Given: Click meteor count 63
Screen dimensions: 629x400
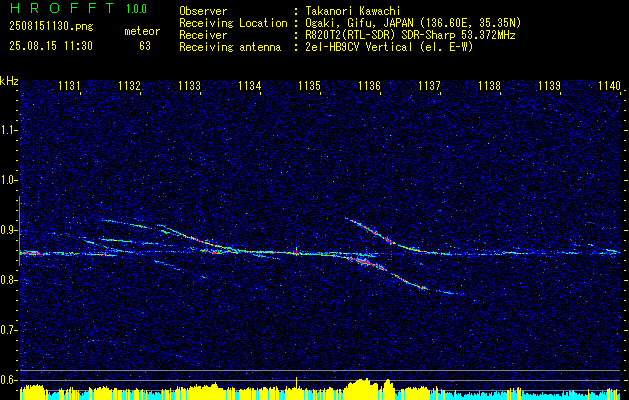Looking at the screenshot, I should [145, 46].
